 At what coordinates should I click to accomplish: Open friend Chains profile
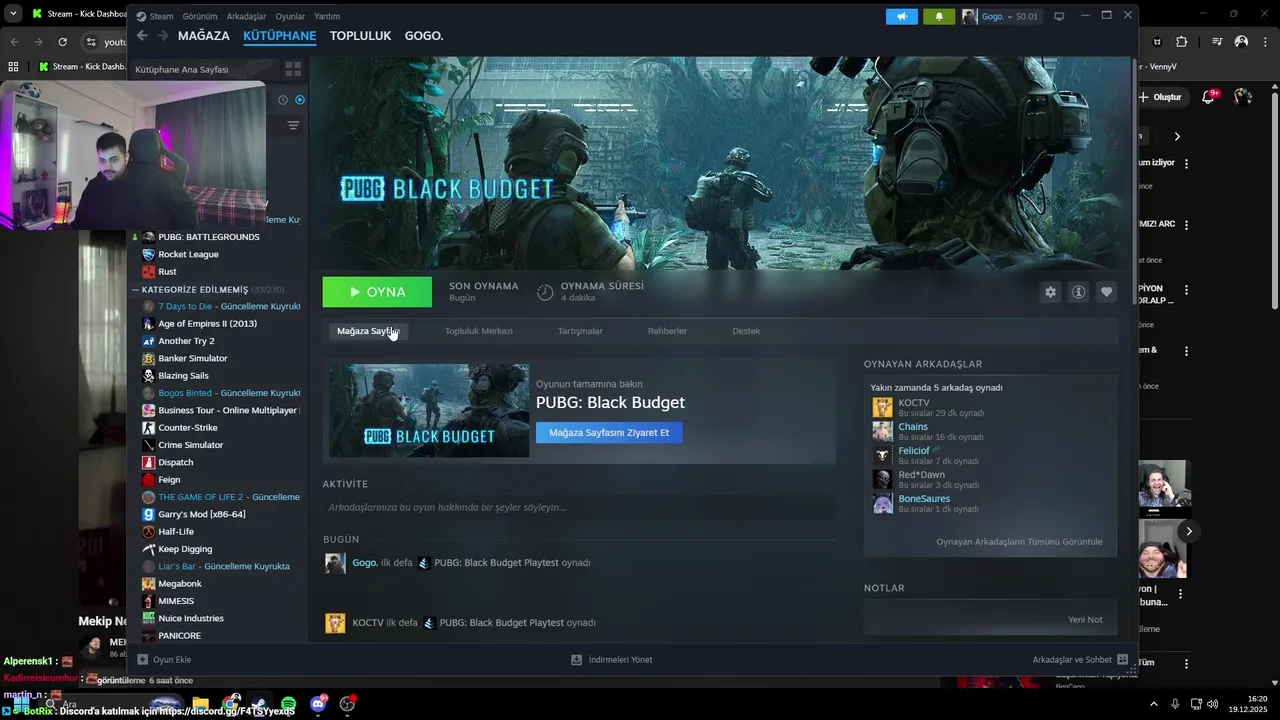913,427
